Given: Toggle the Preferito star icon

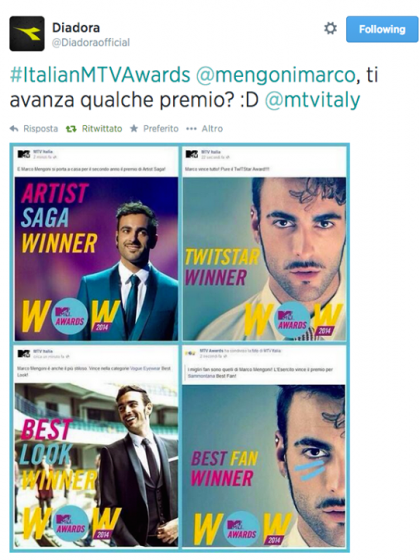Looking at the screenshot, I should pos(134,129).
